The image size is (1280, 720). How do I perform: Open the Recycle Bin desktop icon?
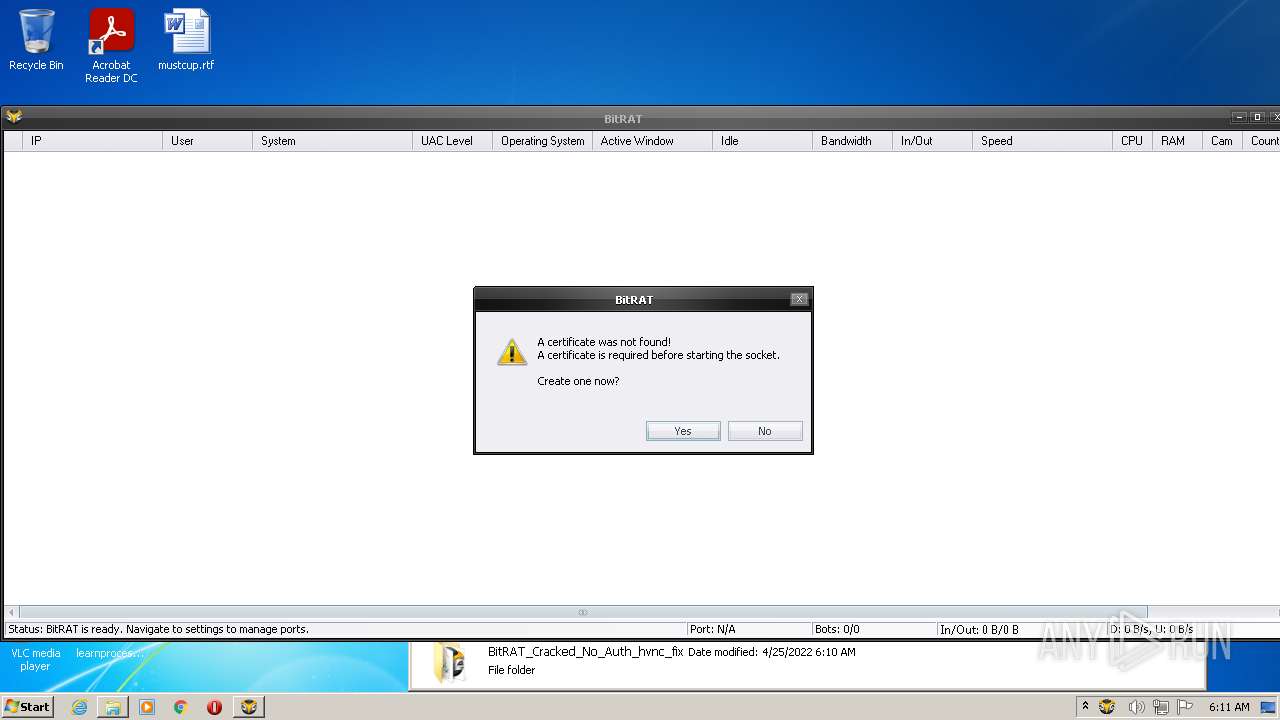[x=36, y=40]
